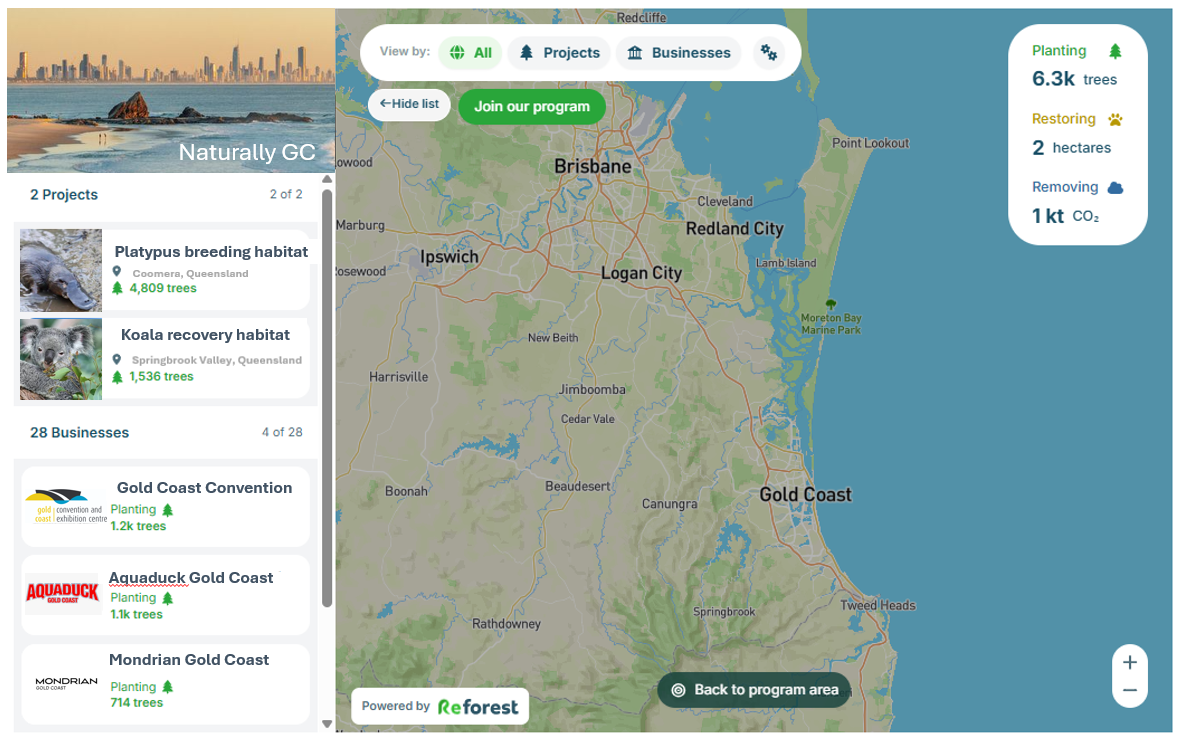The height and width of the screenshot is (736, 1177).
Task: Click the Planting tree icon under Gold Coast Convention
Action: coord(167,510)
